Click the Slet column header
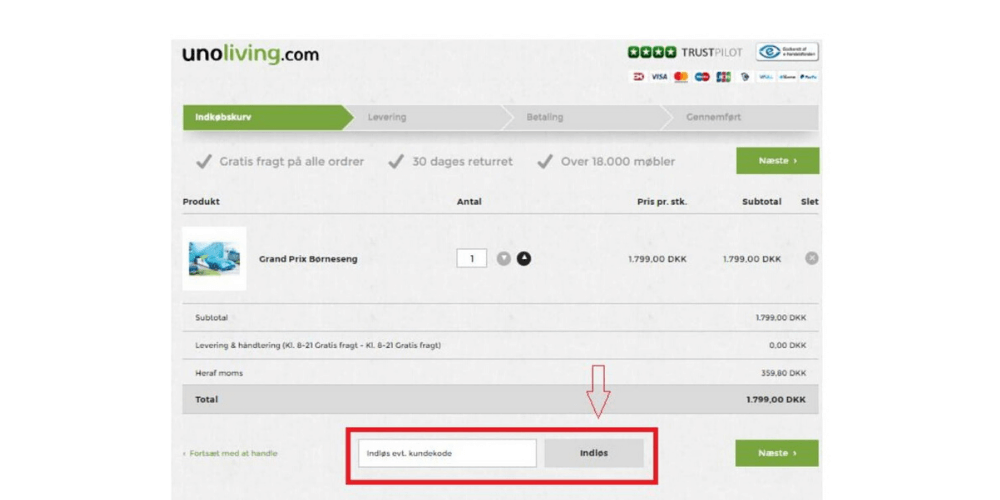 (810, 202)
